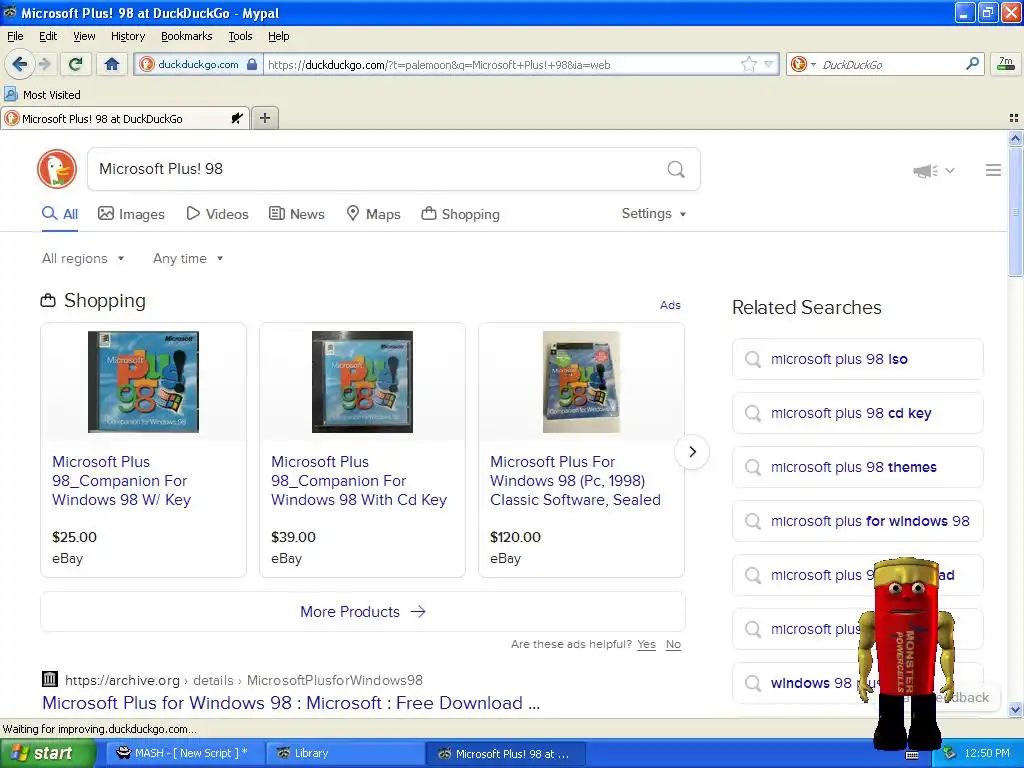
Task: Open the Edit menu
Action: coord(48,36)
